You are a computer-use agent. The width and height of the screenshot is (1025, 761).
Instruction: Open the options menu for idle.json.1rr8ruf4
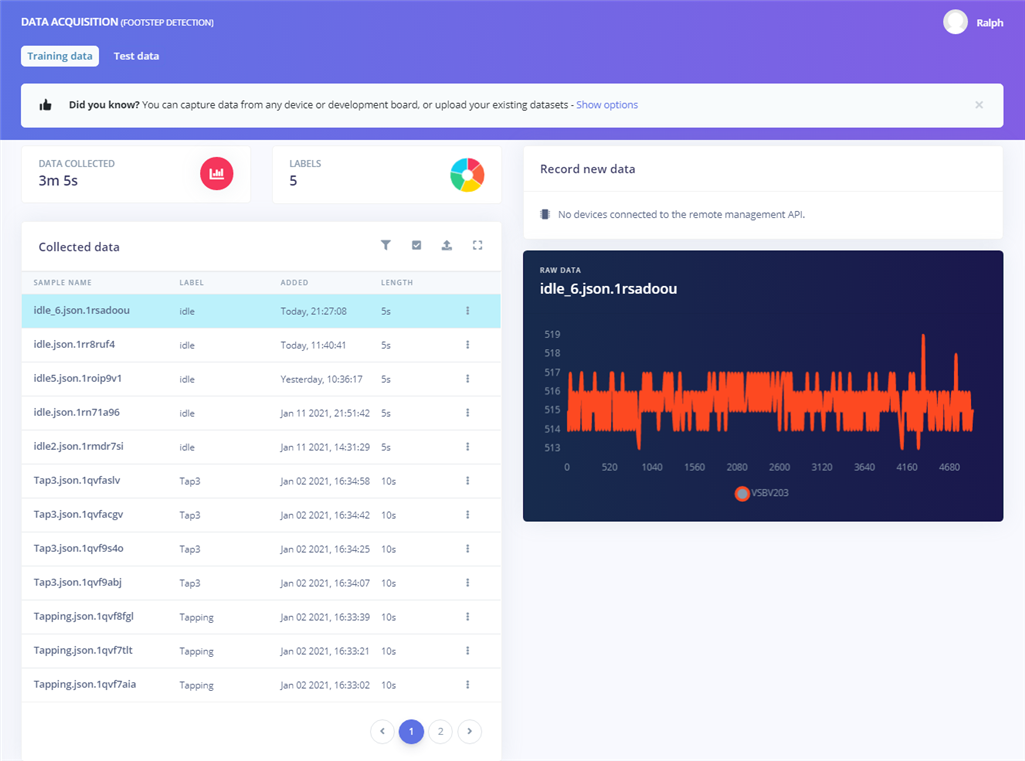(x=467, y=345)
